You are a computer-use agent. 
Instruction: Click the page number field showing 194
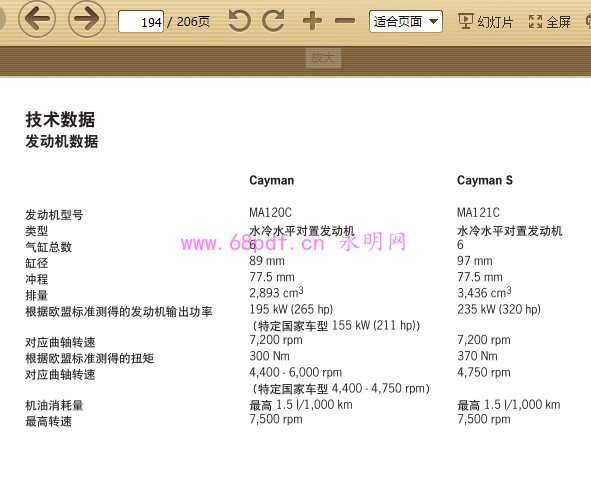coord(141,21)
